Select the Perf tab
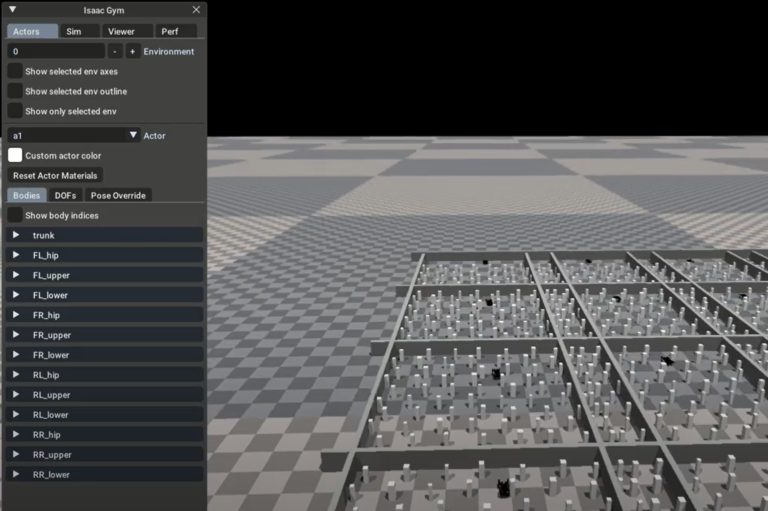 pyautogui.click(x=170, y=31)
